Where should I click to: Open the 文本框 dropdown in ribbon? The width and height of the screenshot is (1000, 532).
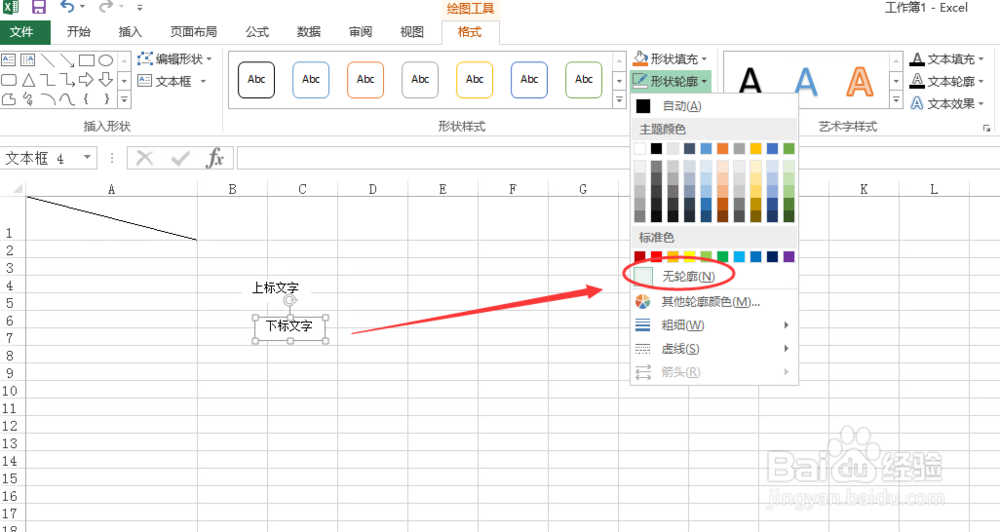[172, 82]
